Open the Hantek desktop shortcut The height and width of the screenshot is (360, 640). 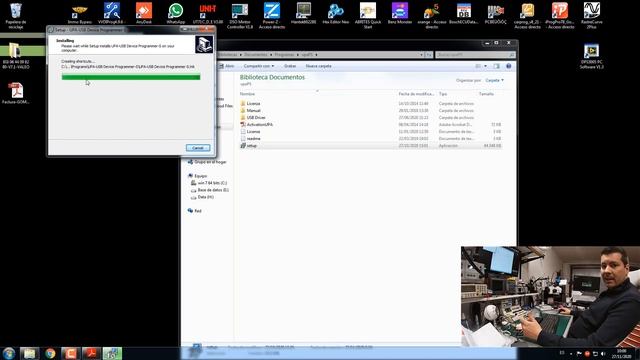[x=304, y=13]
